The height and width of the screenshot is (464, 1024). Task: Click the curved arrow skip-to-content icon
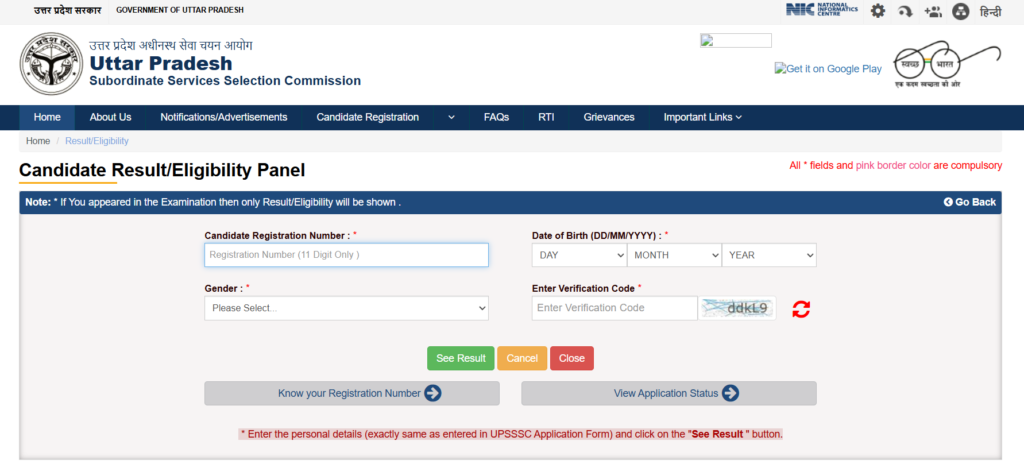click(905, 11)
